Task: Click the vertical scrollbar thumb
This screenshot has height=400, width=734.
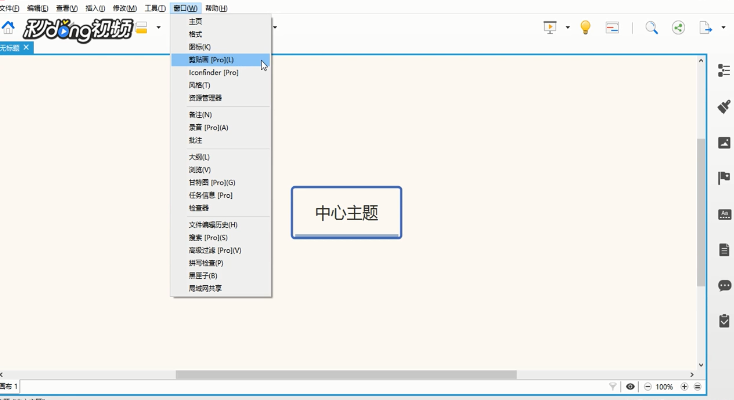Action: [x=701, y=212]
